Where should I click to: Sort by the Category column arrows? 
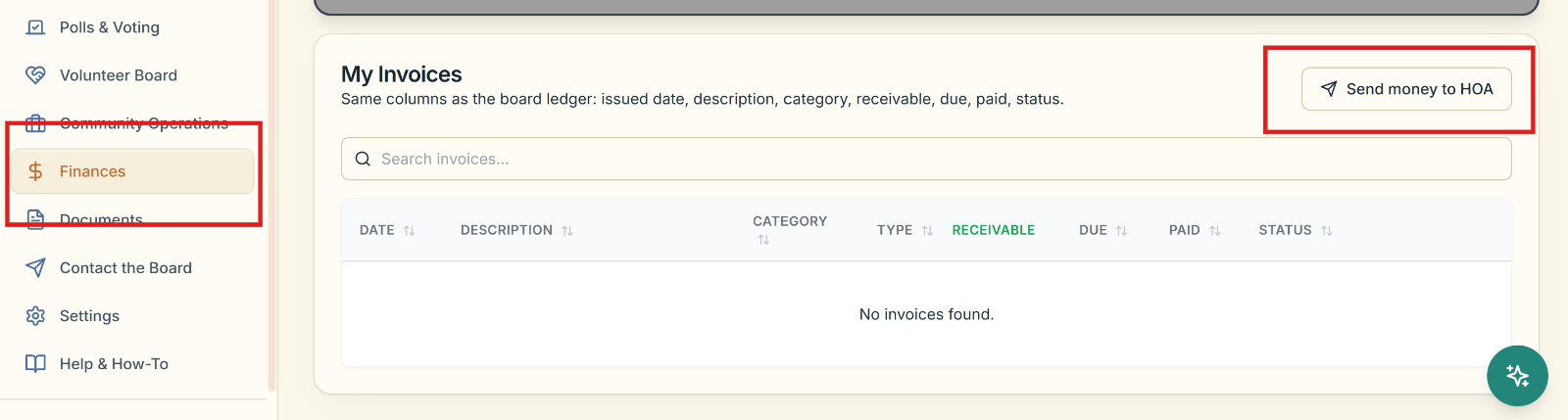(x=763, y=240)
